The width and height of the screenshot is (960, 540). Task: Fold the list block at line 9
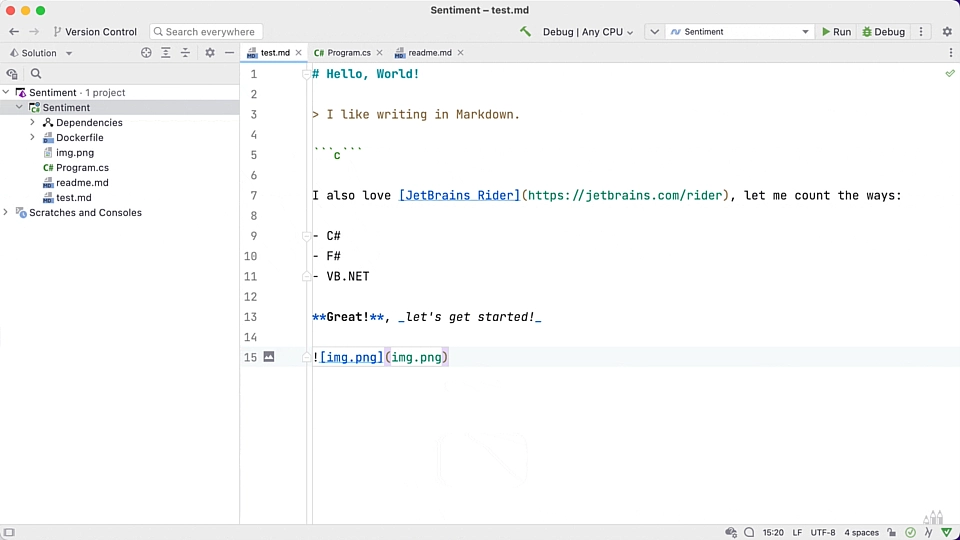[x=306, y=236]
